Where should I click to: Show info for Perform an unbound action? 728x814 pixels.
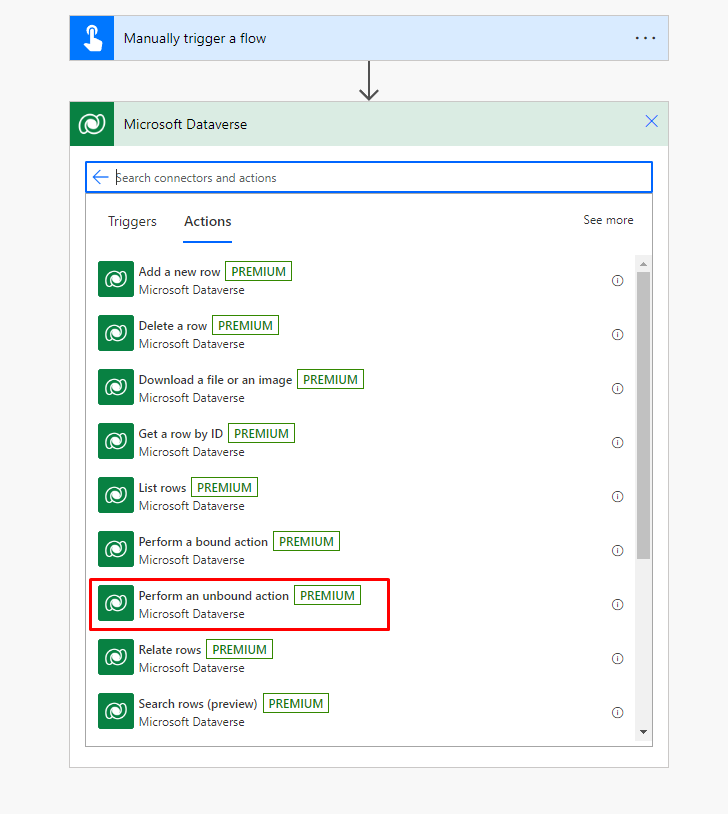click(617, 604)
